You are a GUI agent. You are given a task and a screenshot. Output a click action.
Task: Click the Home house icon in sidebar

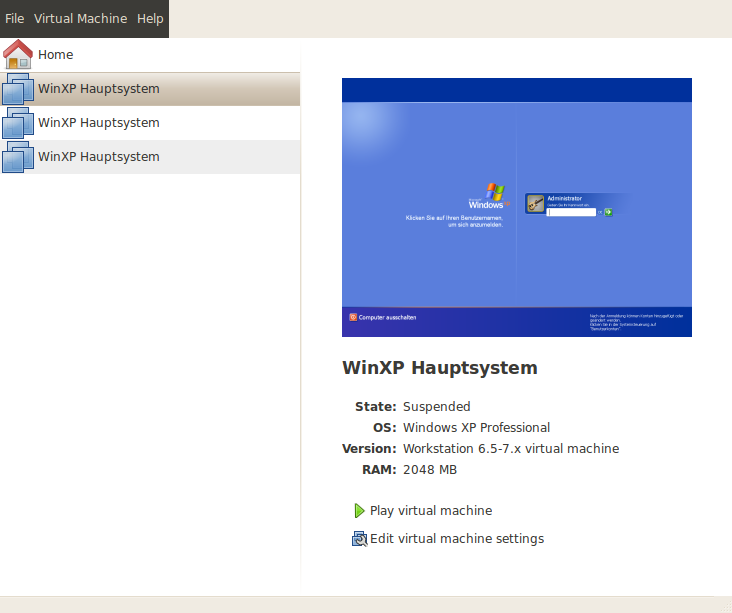click(18, 55)
